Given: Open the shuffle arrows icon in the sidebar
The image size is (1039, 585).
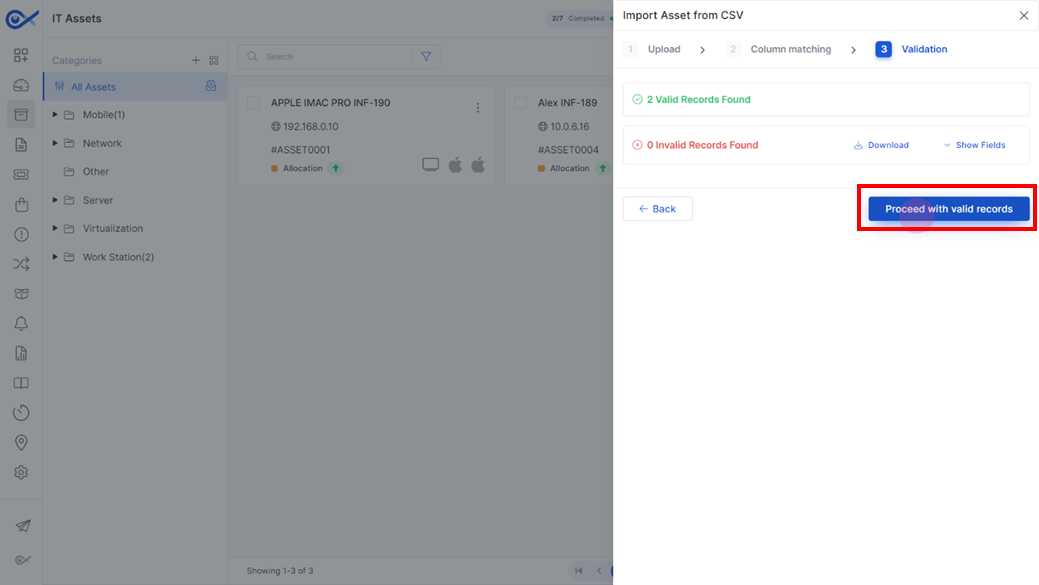Looking at the screenshot, I should tap(21, 264).
